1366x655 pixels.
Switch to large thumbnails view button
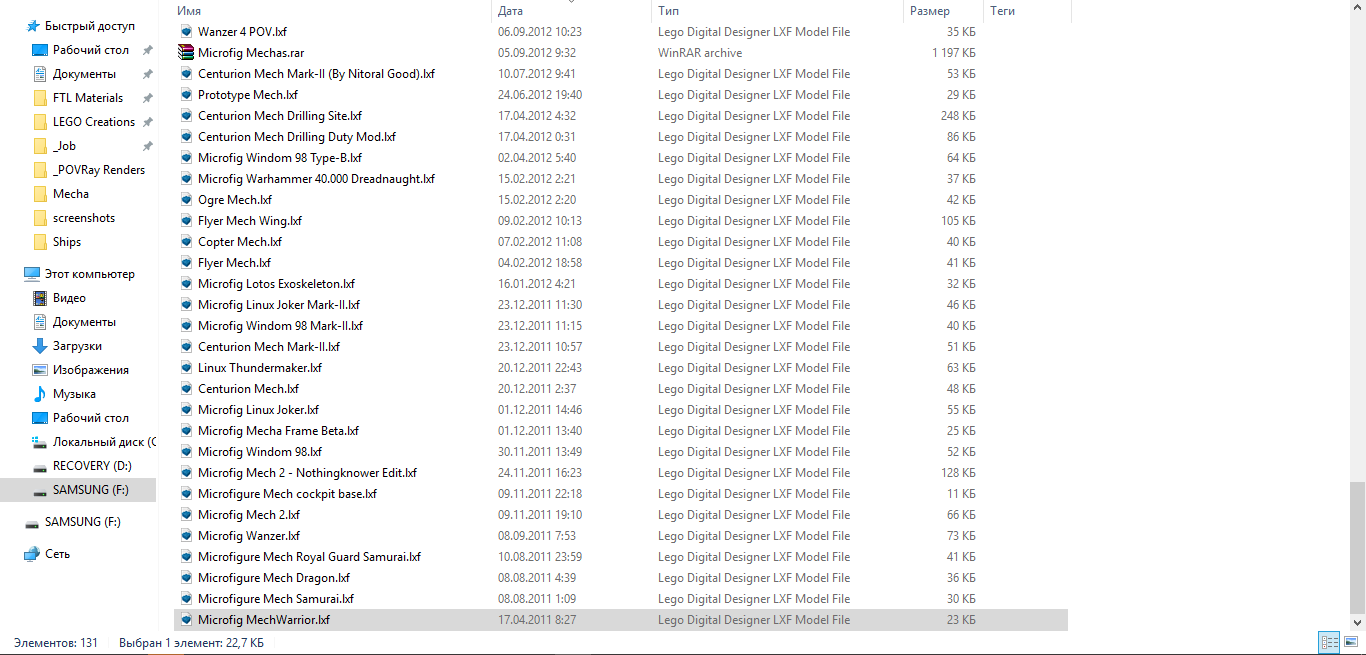1350,643
